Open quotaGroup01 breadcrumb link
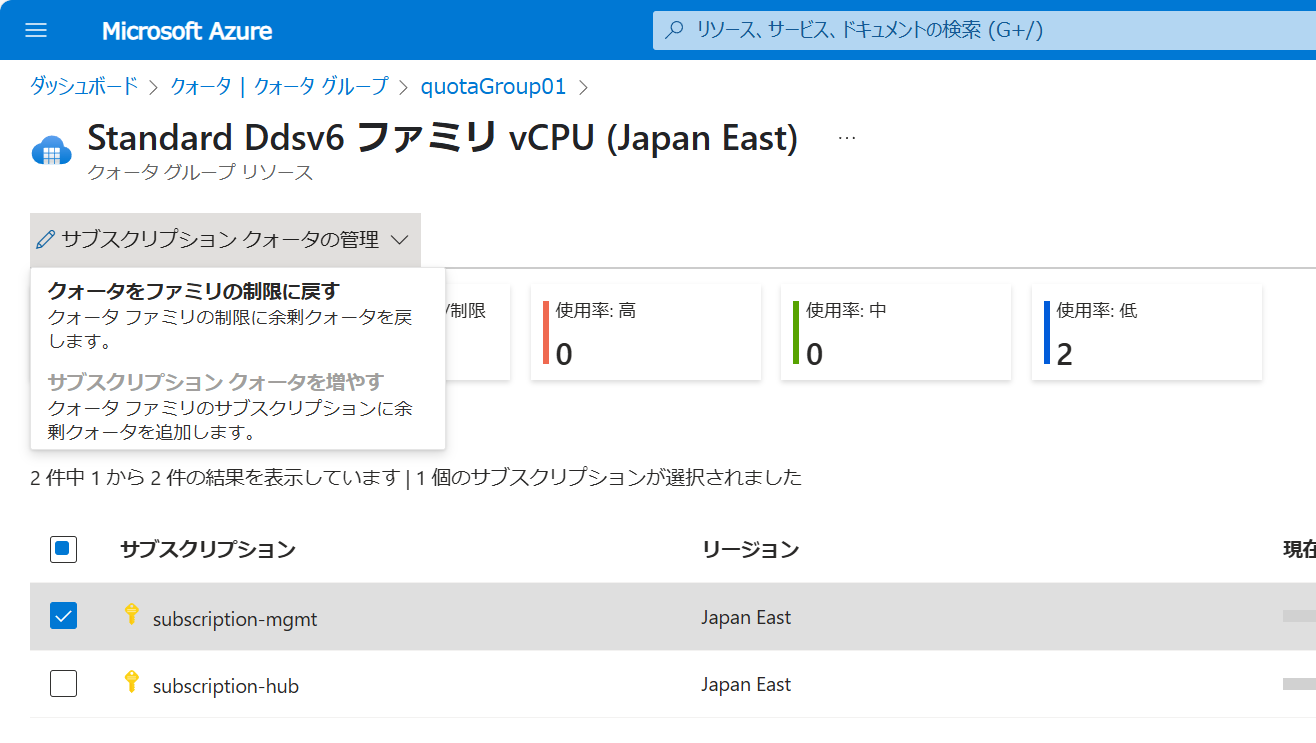 (494, 87)
